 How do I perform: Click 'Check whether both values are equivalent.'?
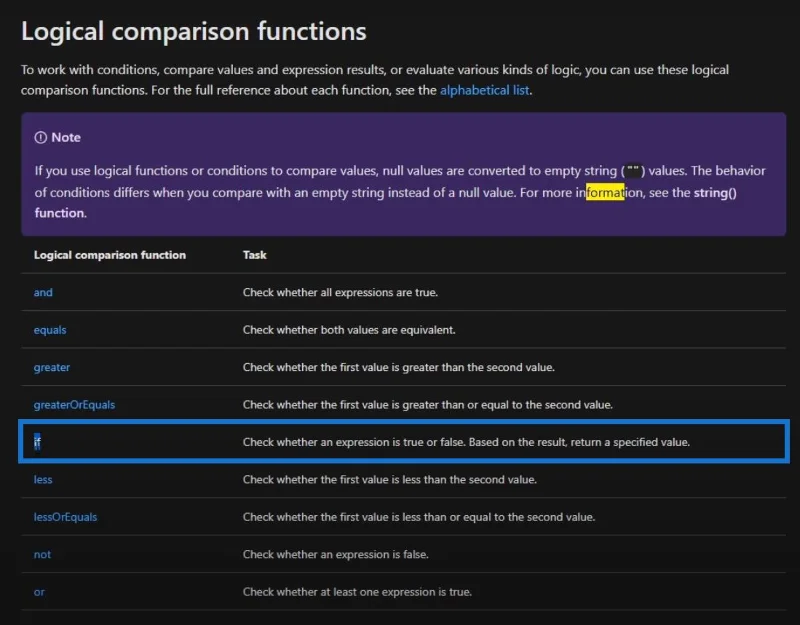349,330
